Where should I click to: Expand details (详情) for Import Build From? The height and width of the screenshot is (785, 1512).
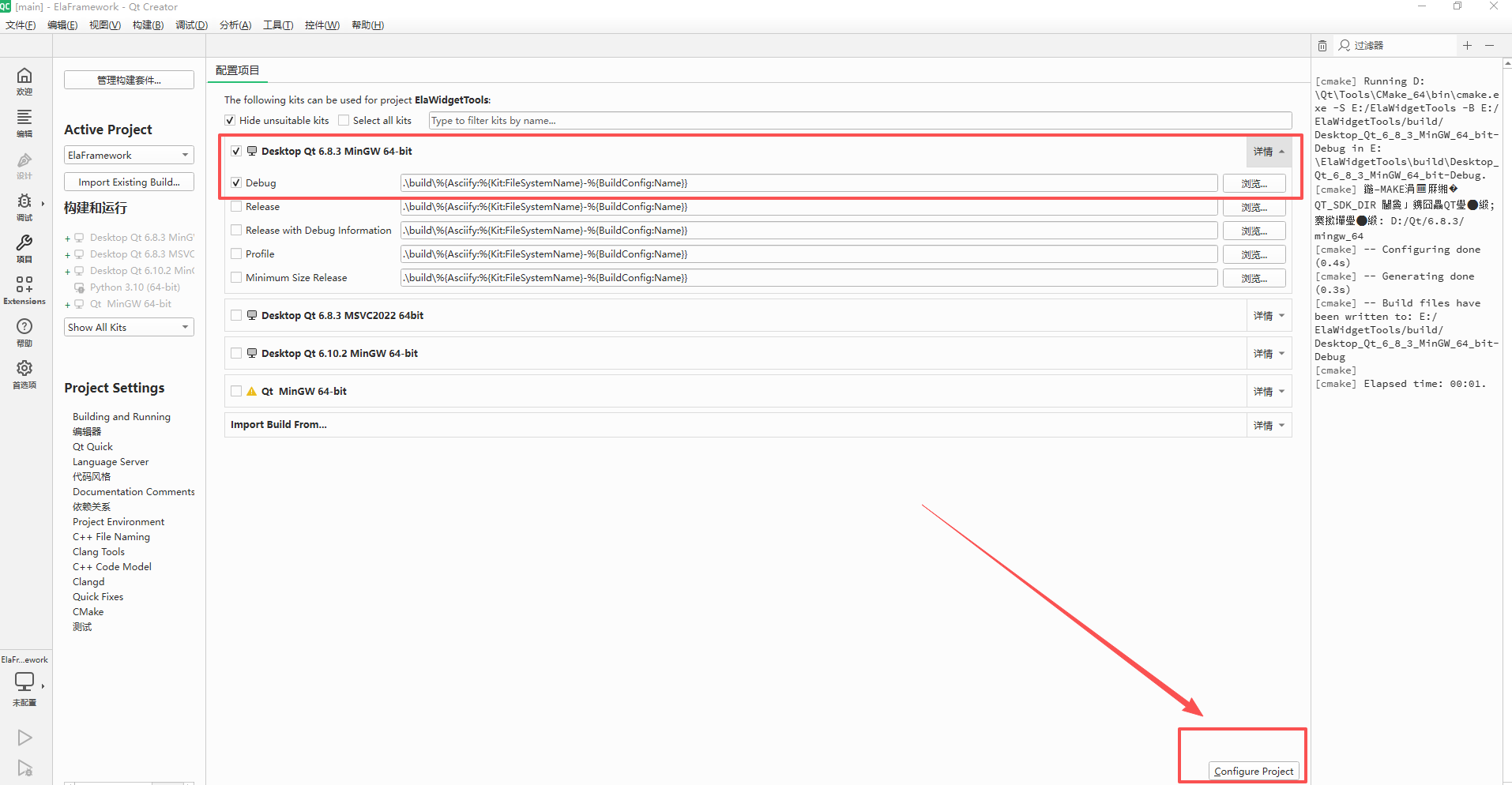click(1269, 426)
